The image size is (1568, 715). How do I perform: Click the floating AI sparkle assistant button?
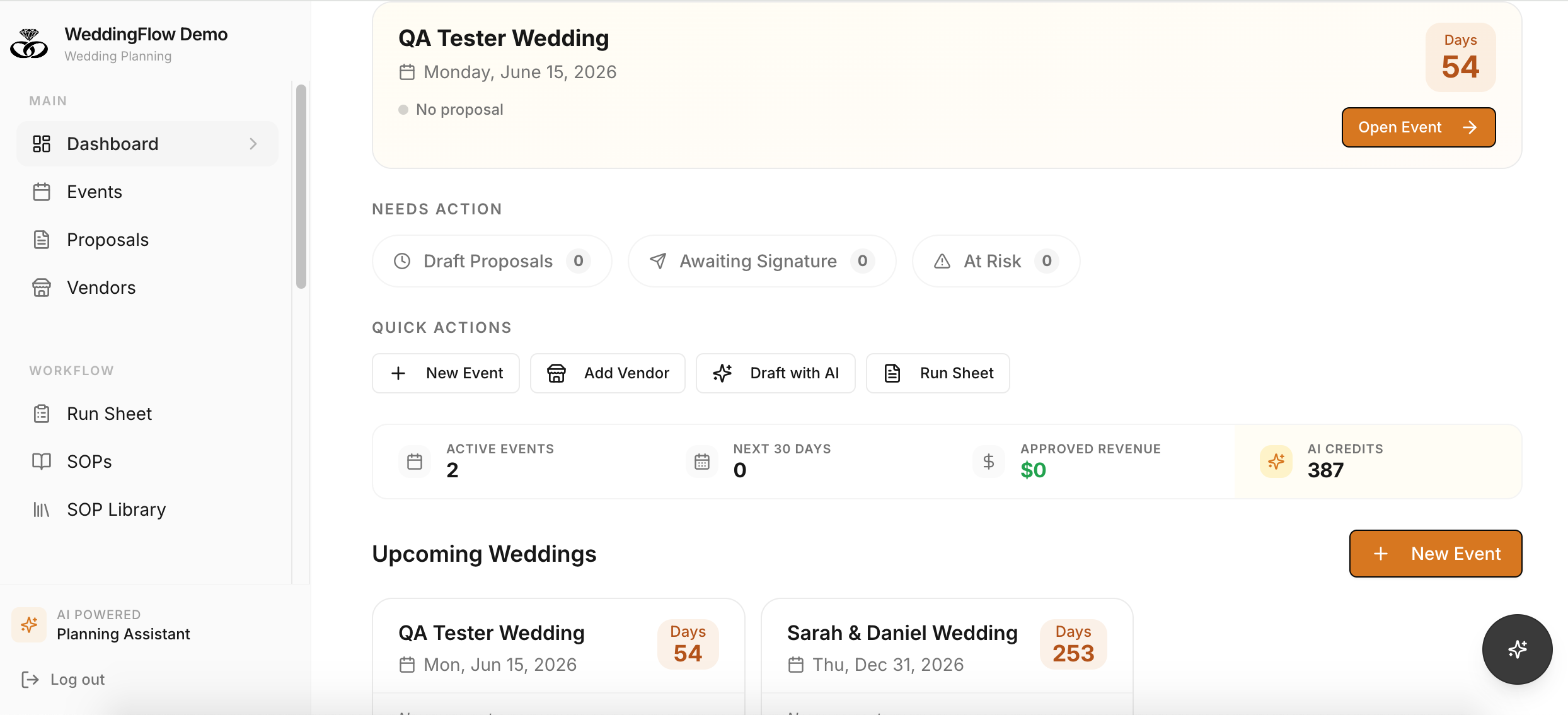[1517, 649]
